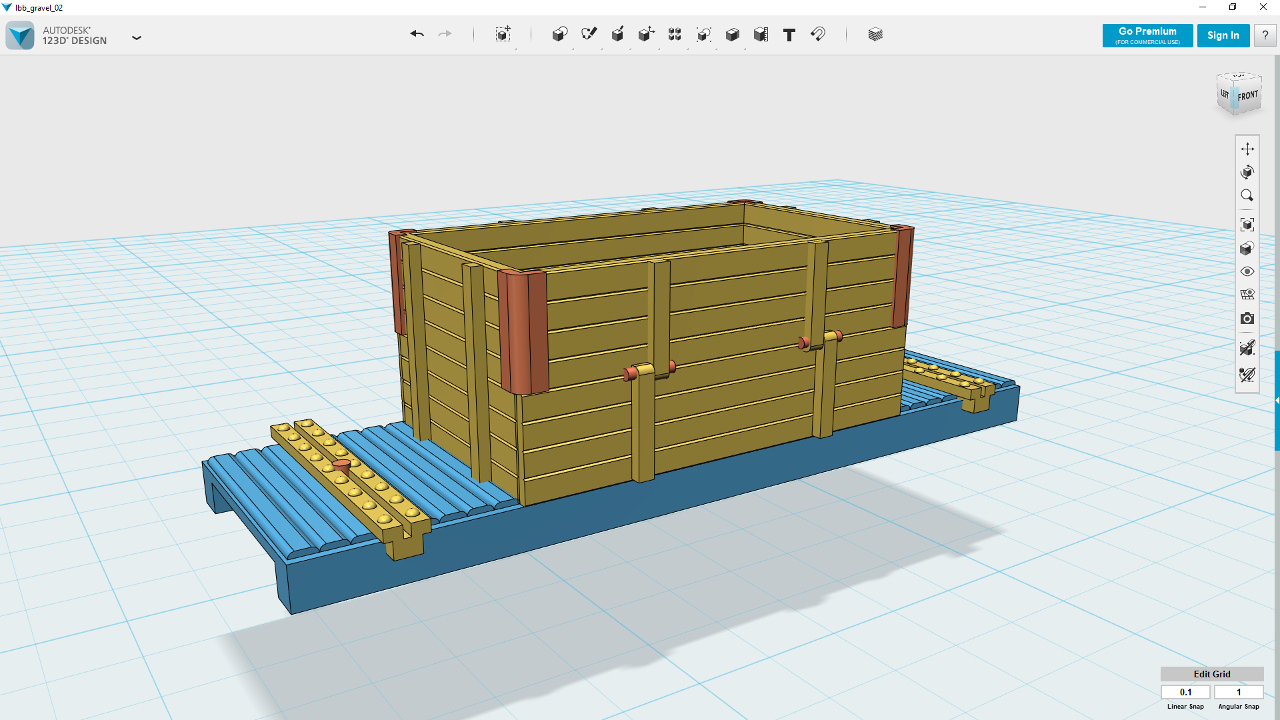Select the Pan tool in navigation bar
This screenshot has width=1280, height=720.
click(1247, 149)
